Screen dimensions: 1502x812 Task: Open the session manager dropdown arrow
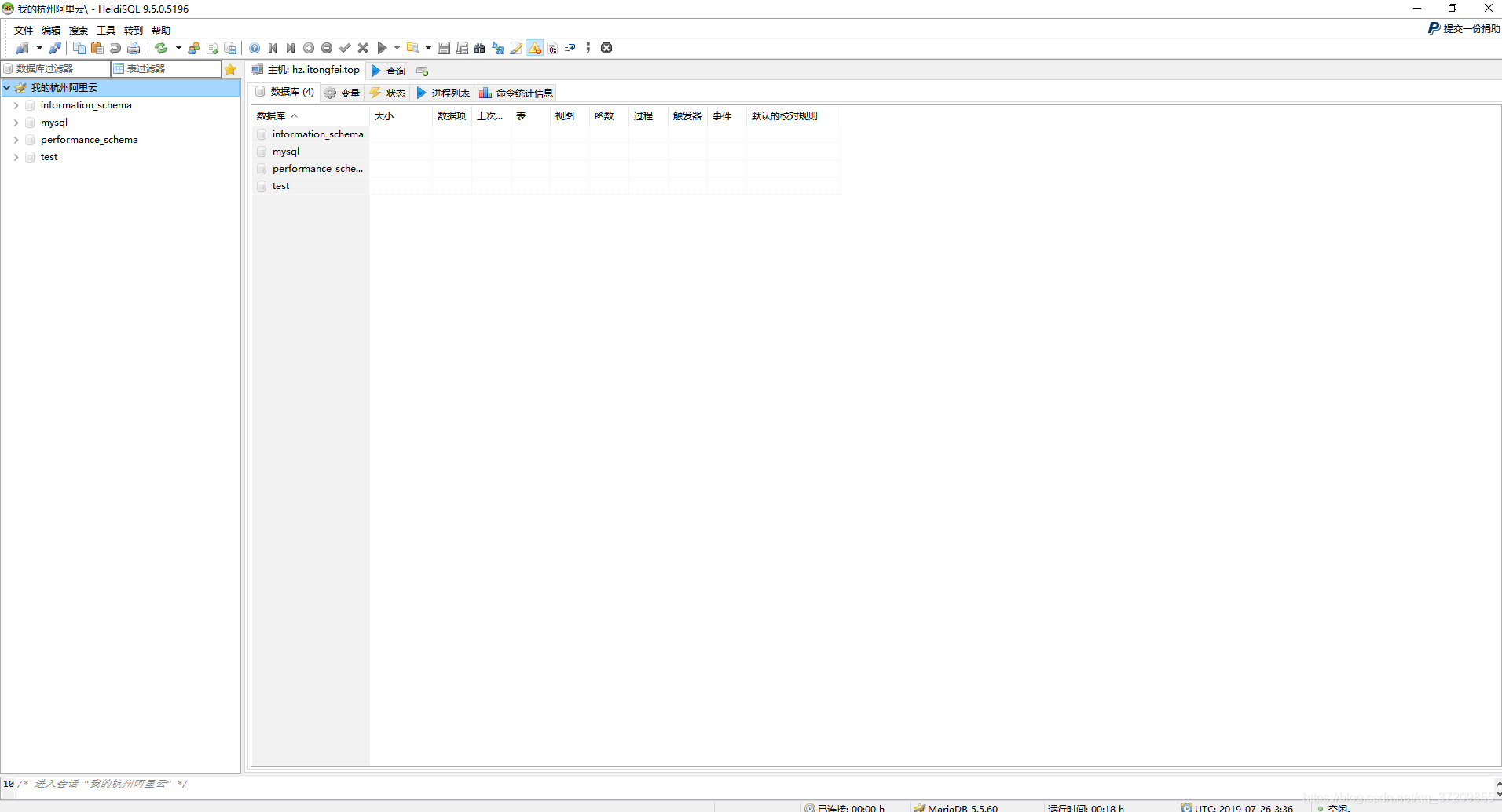pos(39,48)
